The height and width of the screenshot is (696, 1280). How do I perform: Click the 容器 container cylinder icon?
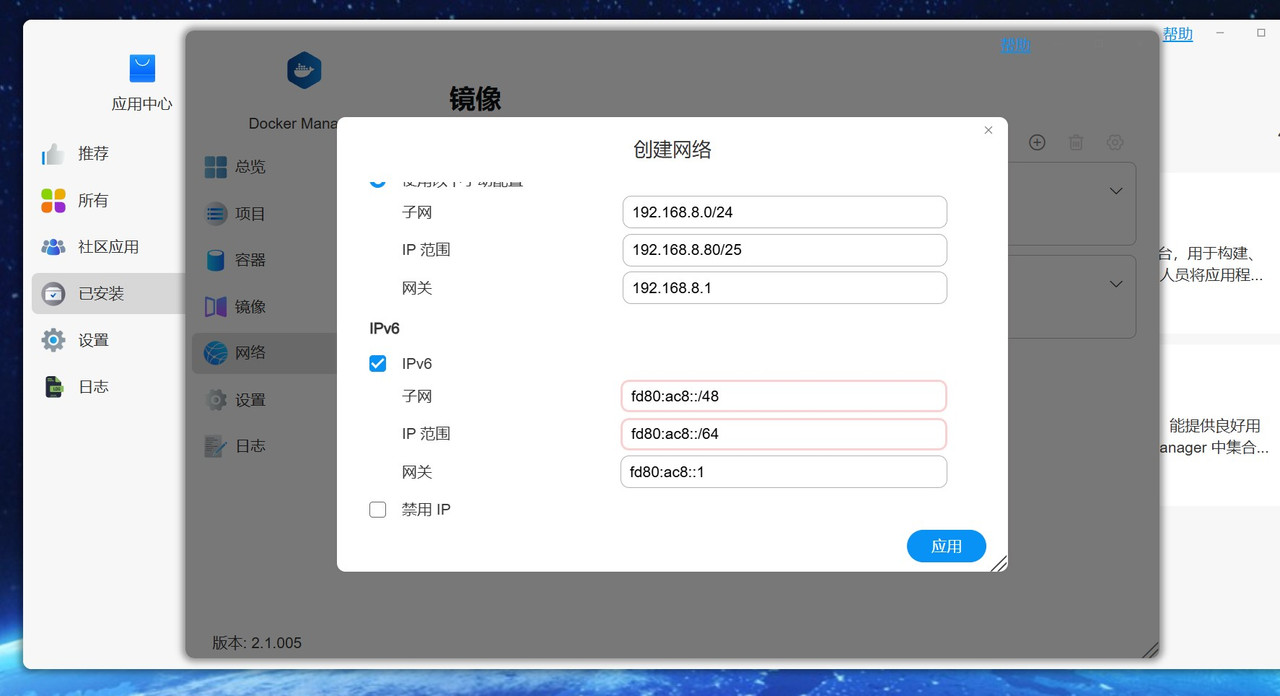click(216, 260)
